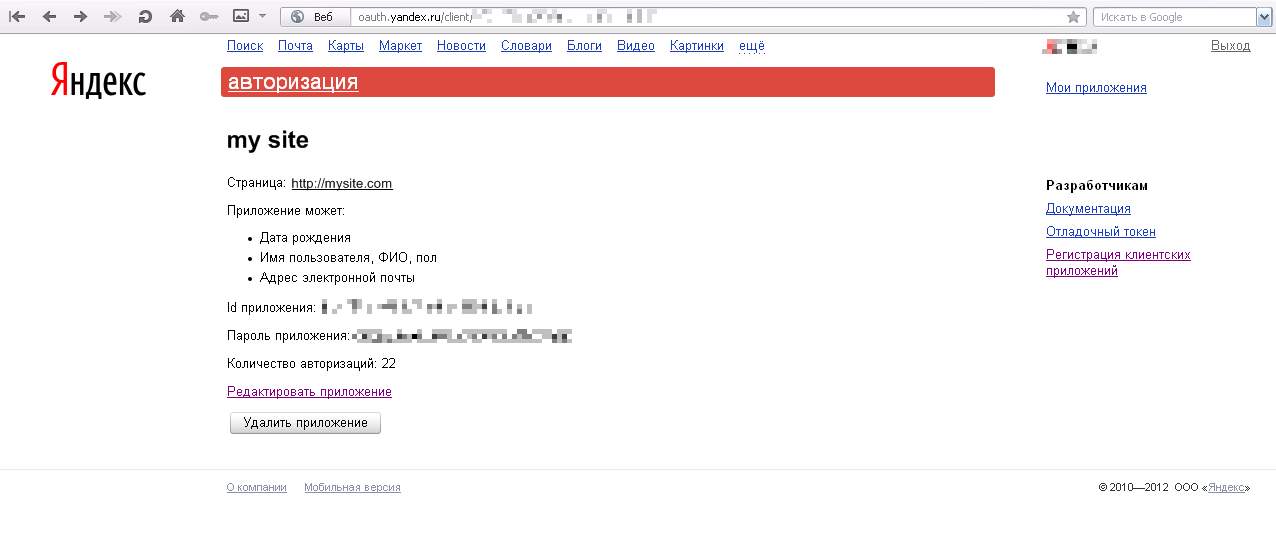Expand the ещё more services menu
This screenshot has height=535, width=1276.
(751, 46)
